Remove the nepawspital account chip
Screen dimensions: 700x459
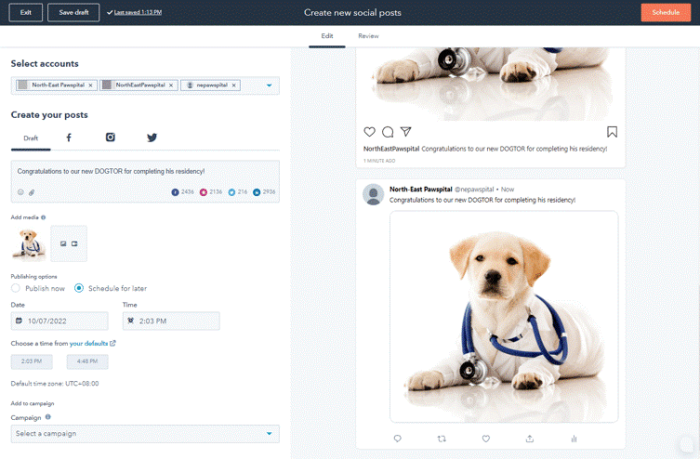tap(234, 86)
